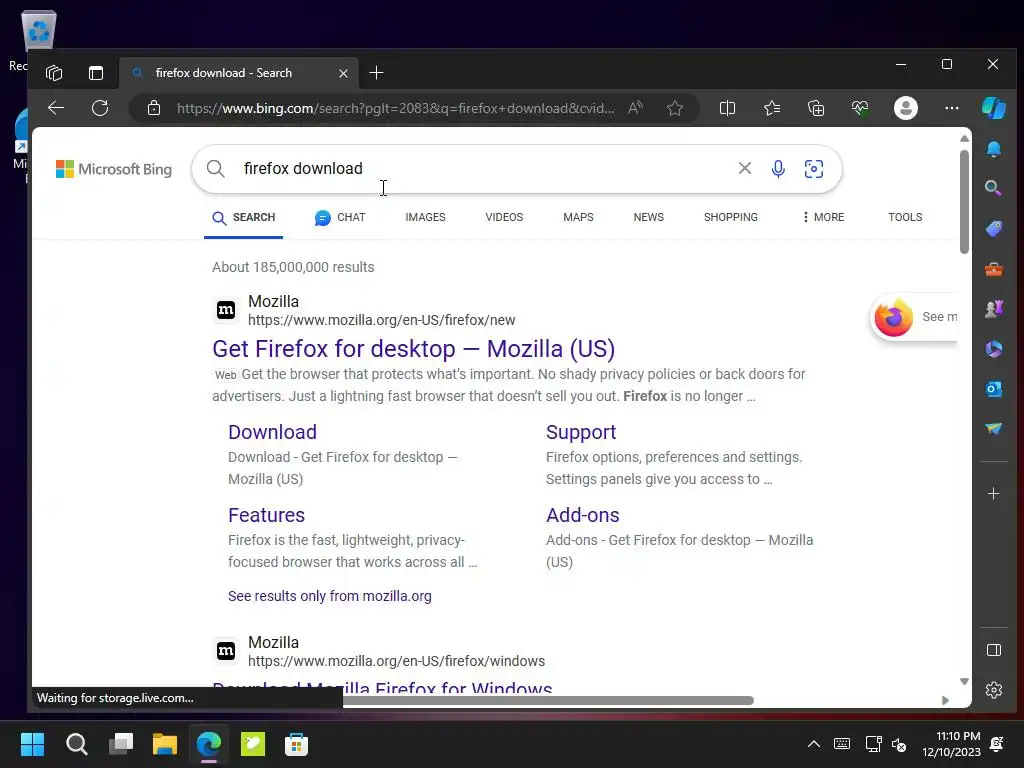Open the Add-ons sublink
The image size is (1024, 768).
point(583,515)
